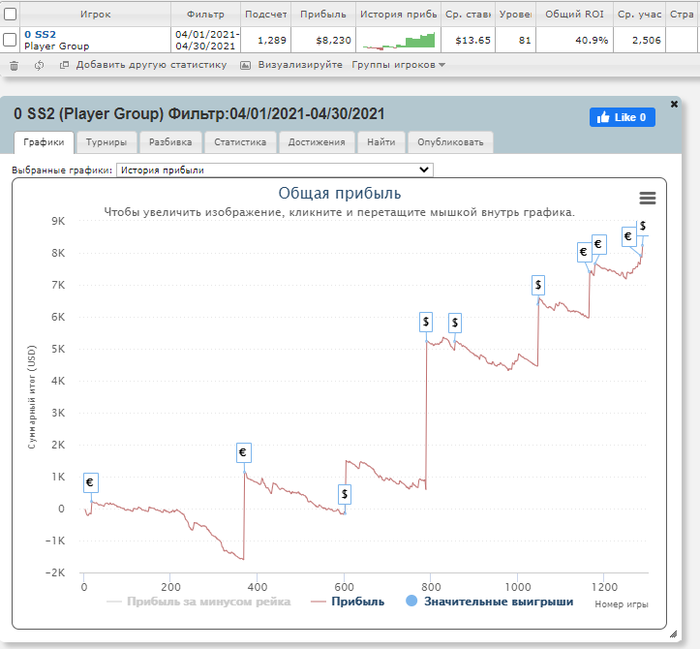
Task: Check the 0 SS2 player row checkbox
Action: click(x=10, y=40)
